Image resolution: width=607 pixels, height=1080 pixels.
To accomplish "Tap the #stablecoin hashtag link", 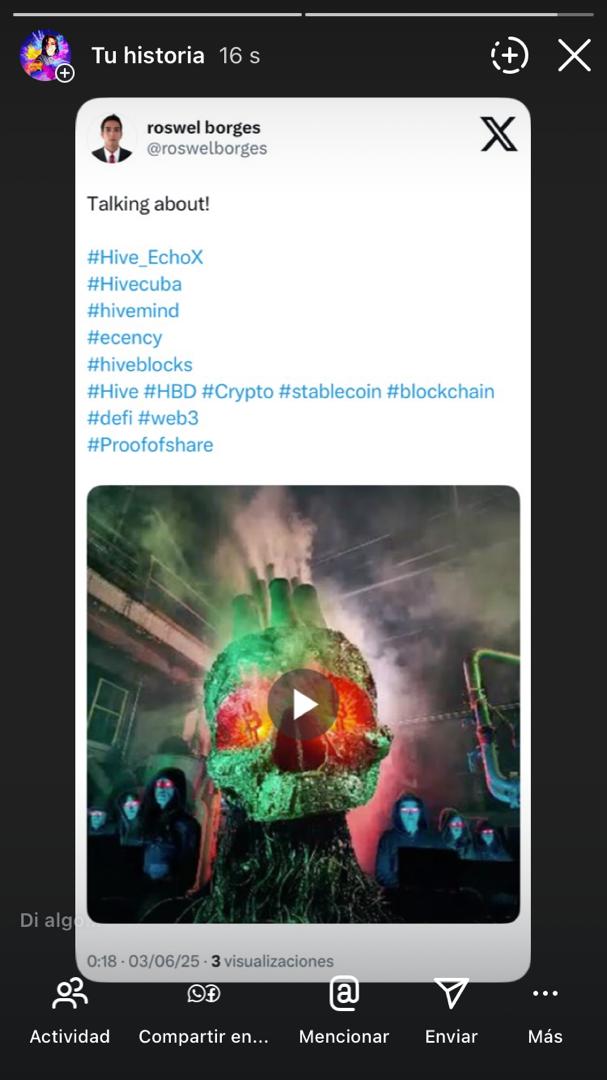I will click(x=329, y=391).
